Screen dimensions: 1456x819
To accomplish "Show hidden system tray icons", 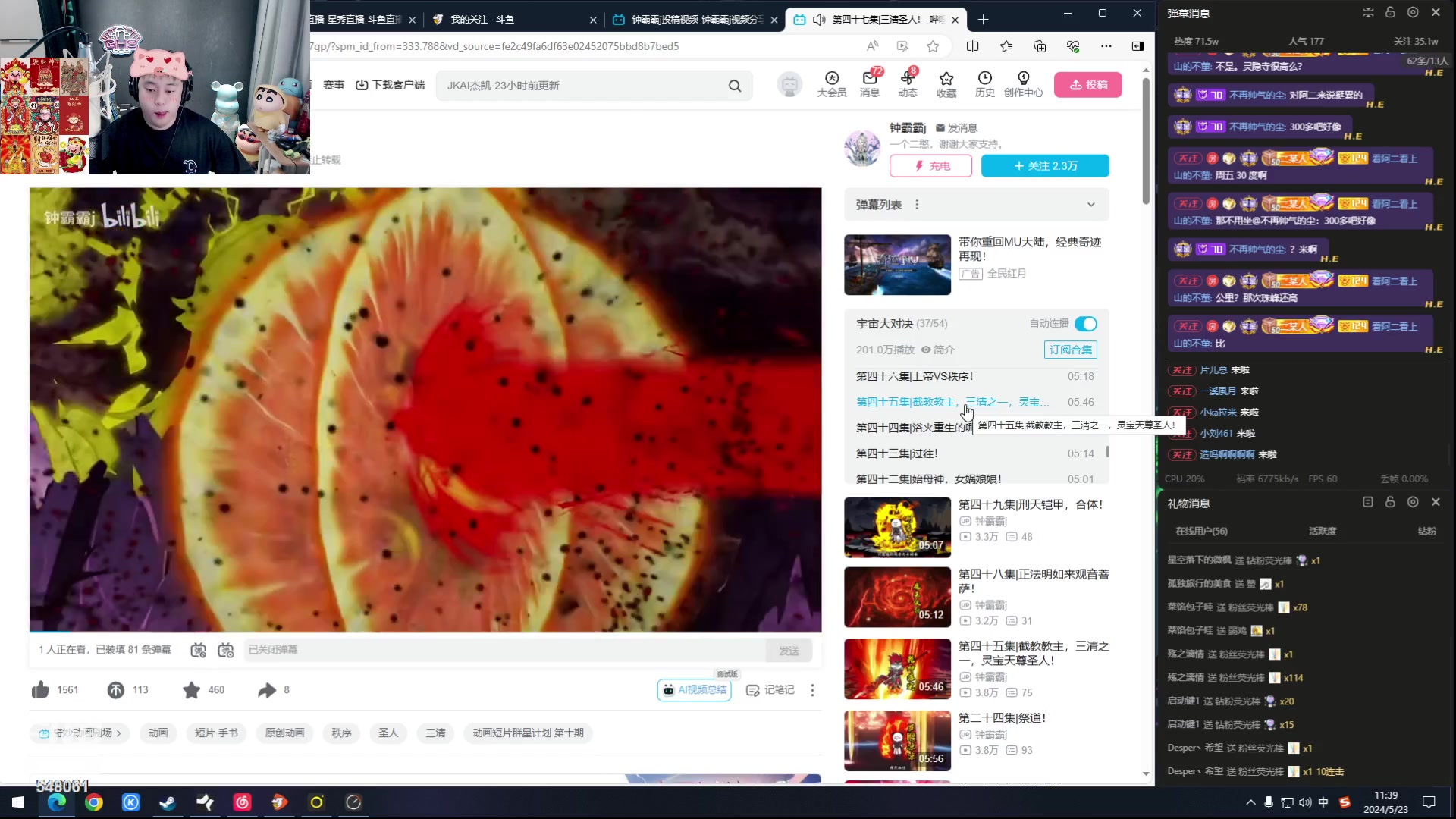I will [x=1250, y=802].
